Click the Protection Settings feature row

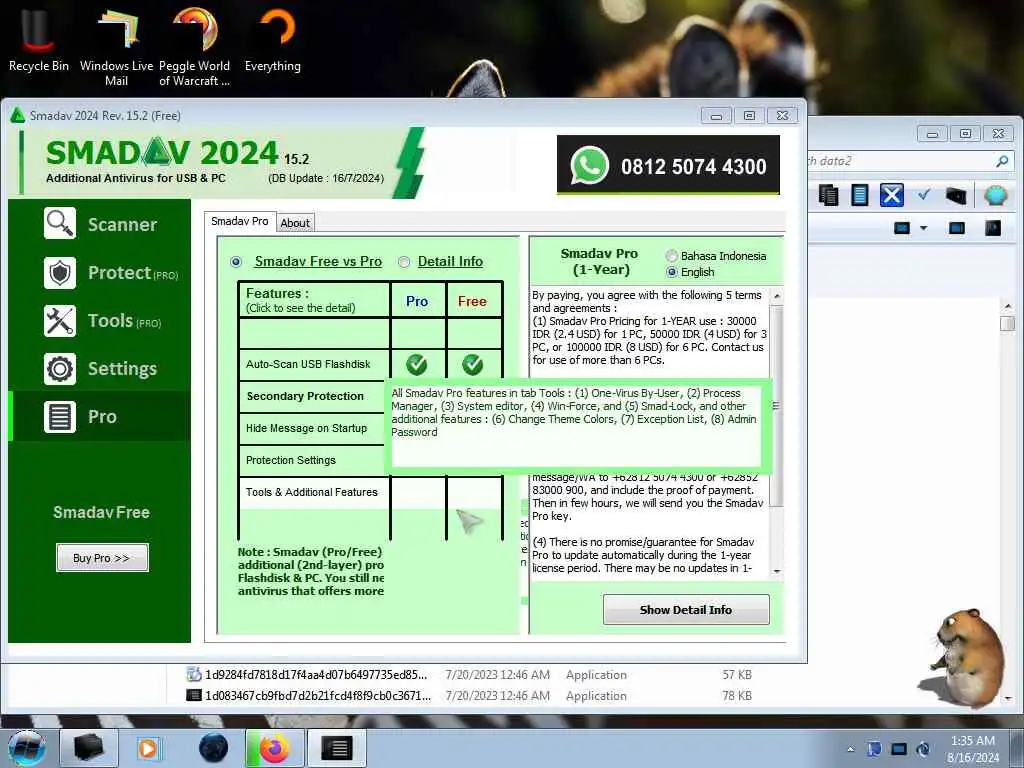click(314, 460)
